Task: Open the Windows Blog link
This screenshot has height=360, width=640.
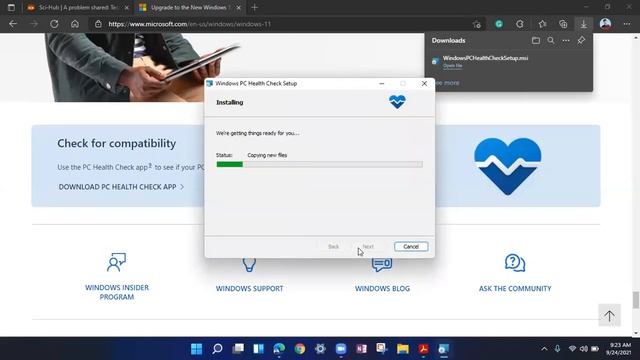Action: point(382,289)
